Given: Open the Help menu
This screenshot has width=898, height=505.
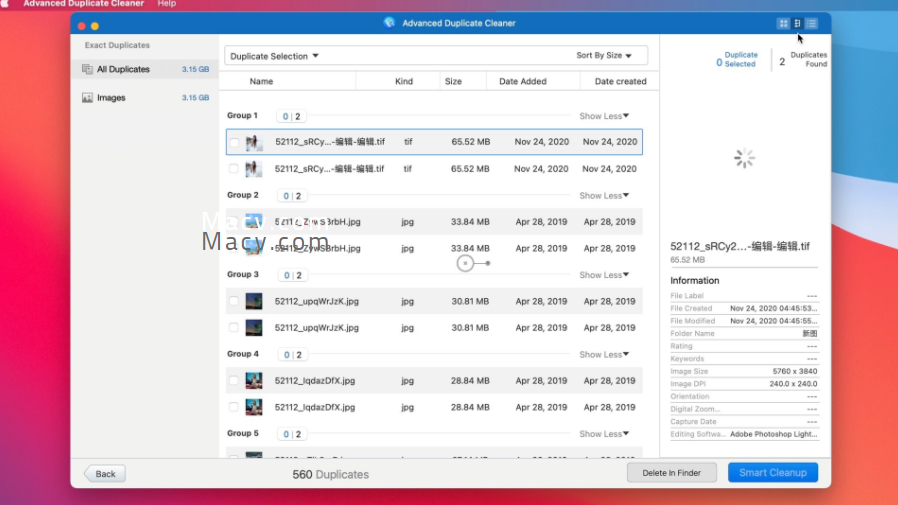Looking at the screenshot, I should point(167,3).
